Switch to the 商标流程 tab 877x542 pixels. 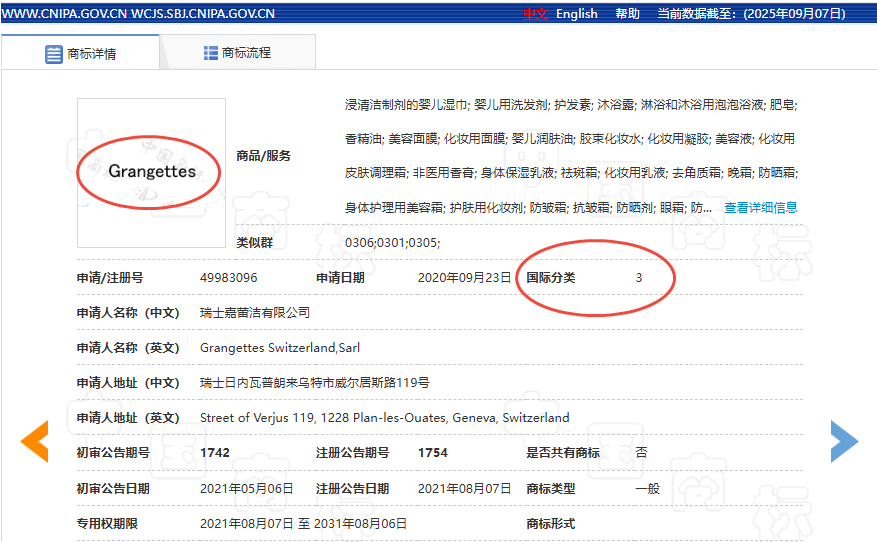[x=238, y=53]
